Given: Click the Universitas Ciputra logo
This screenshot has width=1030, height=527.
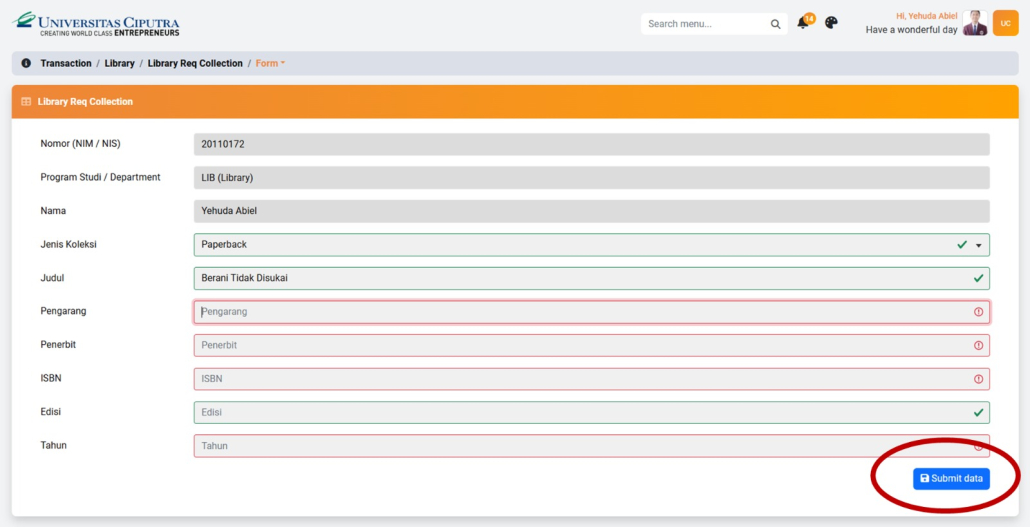Looking at the screenshot, I should [97, 24].
